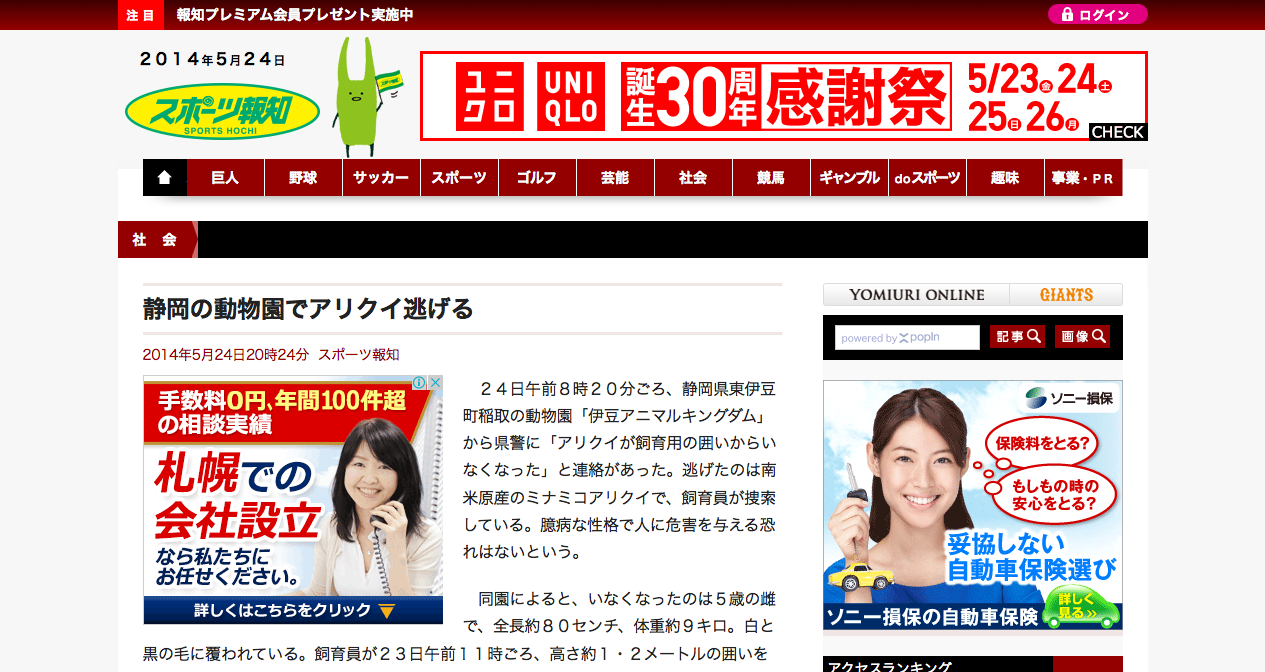This screenshot has height=672, width=1265.
Task: Open the ゴルフ menu tab
Action: pyautogui.click(x=537, y=178)
